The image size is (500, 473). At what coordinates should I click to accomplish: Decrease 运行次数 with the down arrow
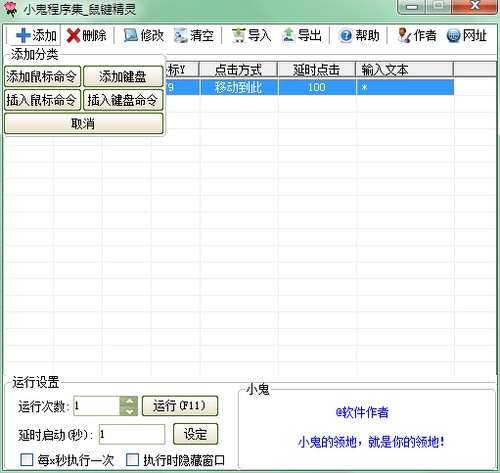point(129,411)
